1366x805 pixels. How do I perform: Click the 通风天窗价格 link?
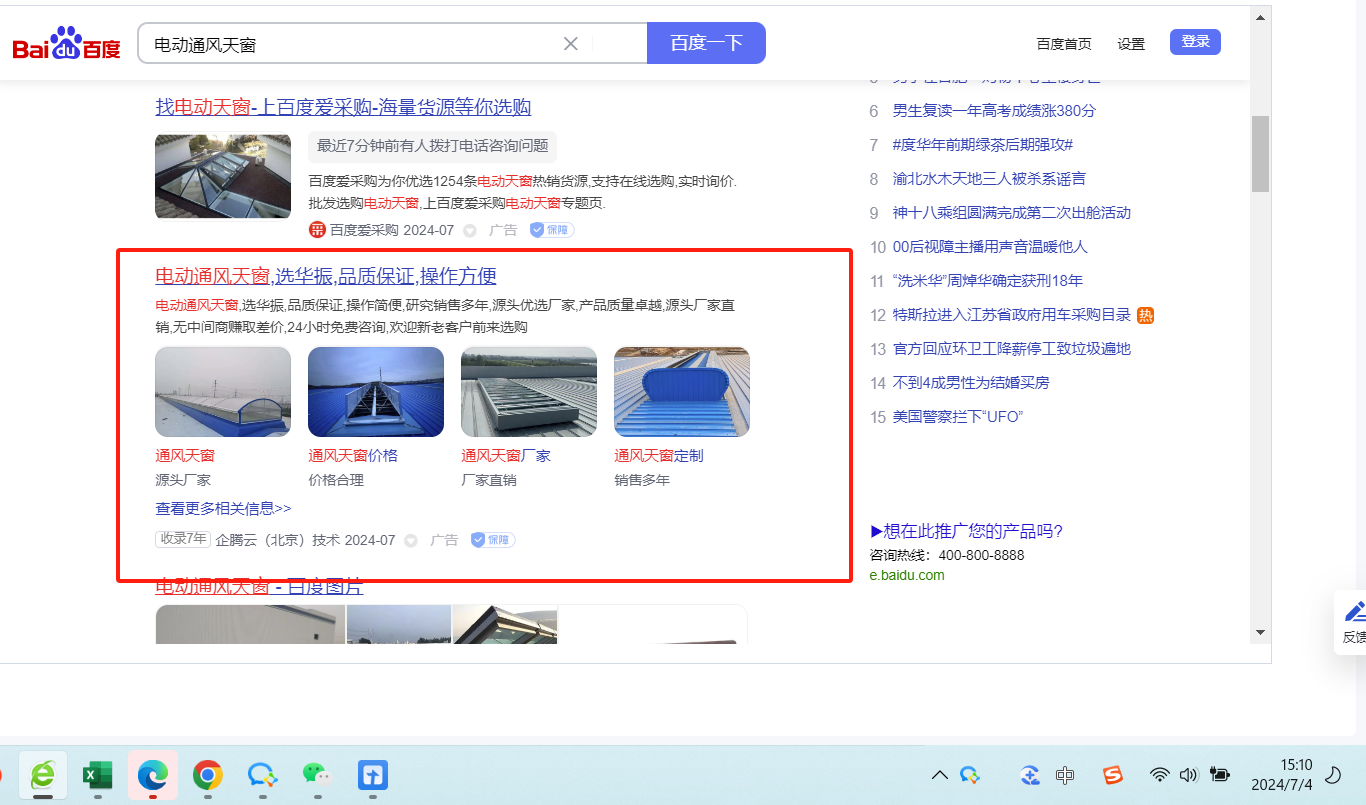[353, 456]
